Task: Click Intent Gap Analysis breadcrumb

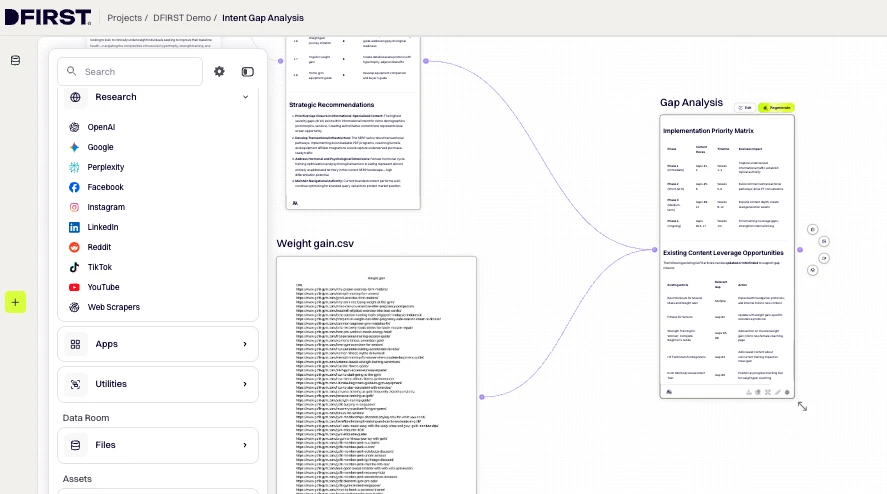Action: (262, 18)
